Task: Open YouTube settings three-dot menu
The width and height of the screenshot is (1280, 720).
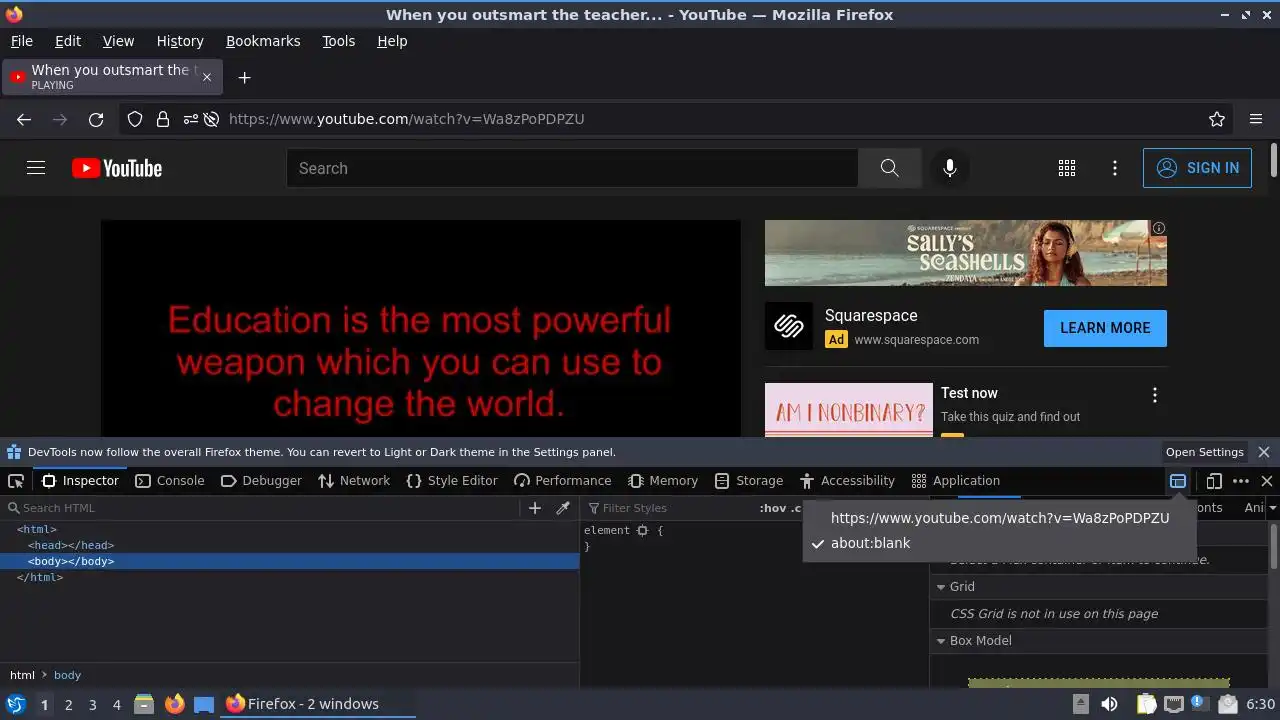Action: tap(1115, 168)
